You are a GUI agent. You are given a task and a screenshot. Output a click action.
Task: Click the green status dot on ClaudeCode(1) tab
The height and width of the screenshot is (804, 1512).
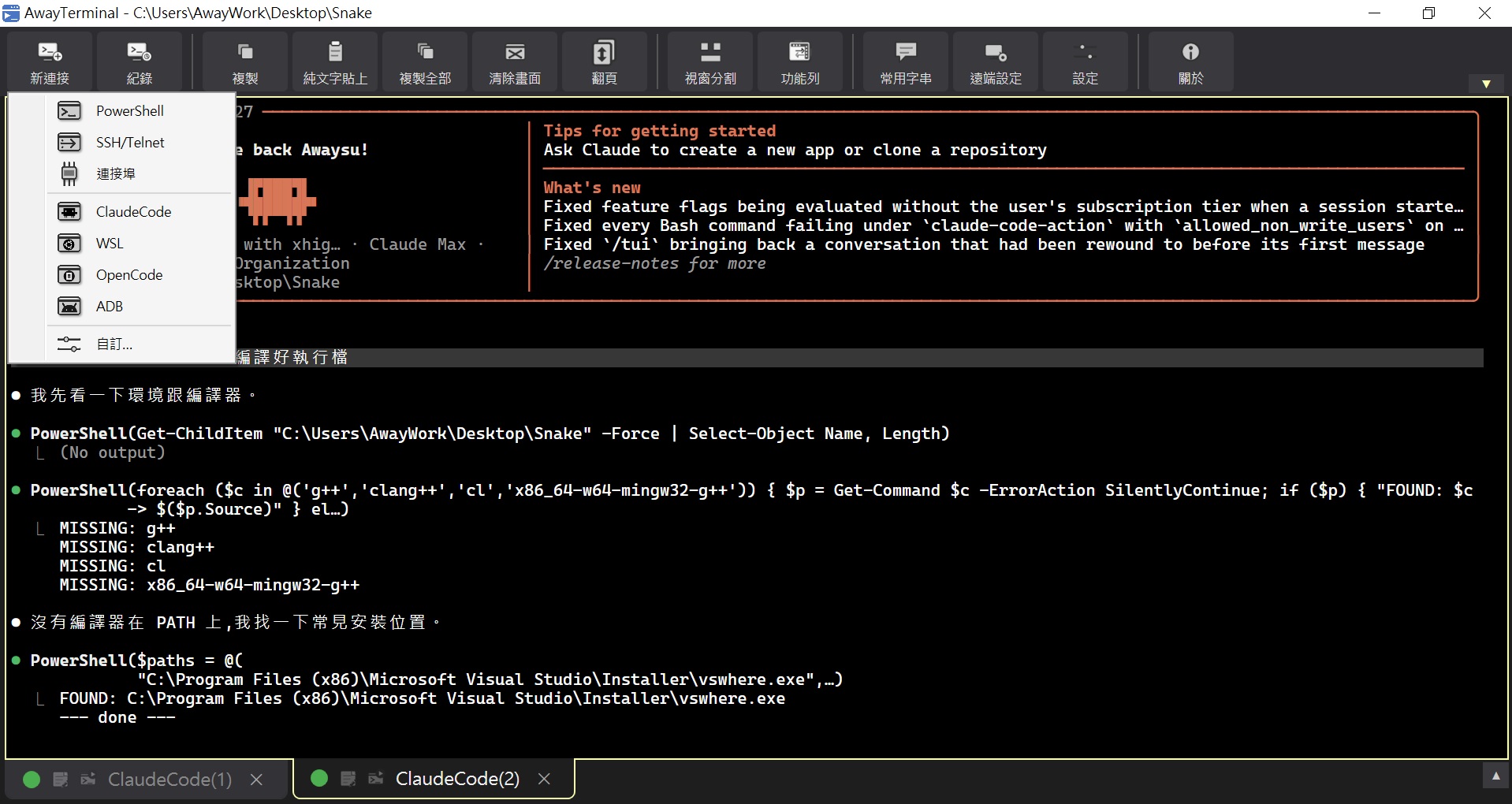(32, 780)
